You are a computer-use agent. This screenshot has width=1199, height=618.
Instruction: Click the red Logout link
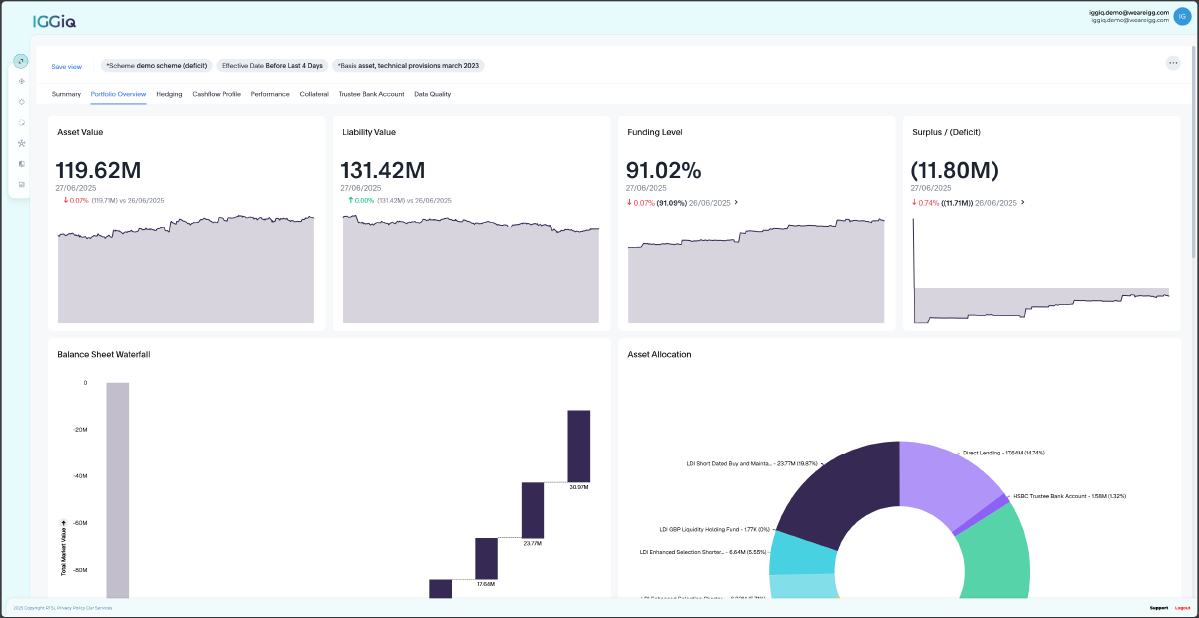click(1183, 608)
